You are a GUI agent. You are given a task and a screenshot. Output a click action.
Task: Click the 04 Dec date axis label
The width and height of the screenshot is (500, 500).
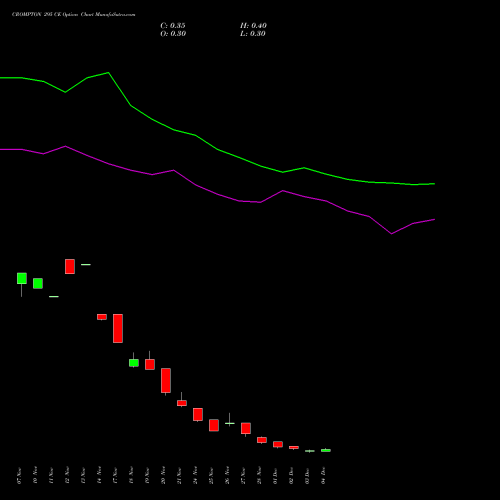coord(323,476)
